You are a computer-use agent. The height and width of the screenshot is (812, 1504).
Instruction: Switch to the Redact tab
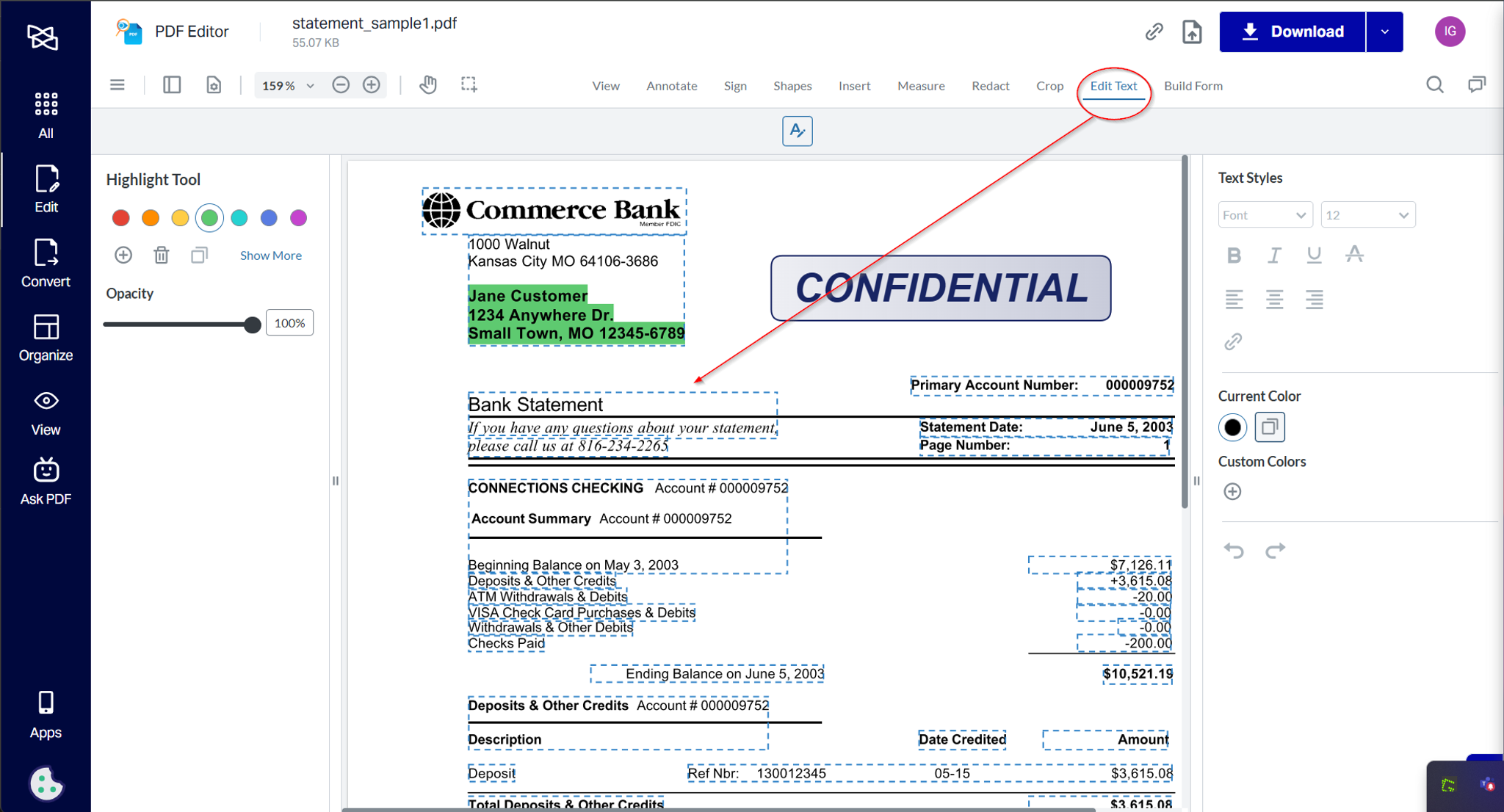click(x=990, y=86)
